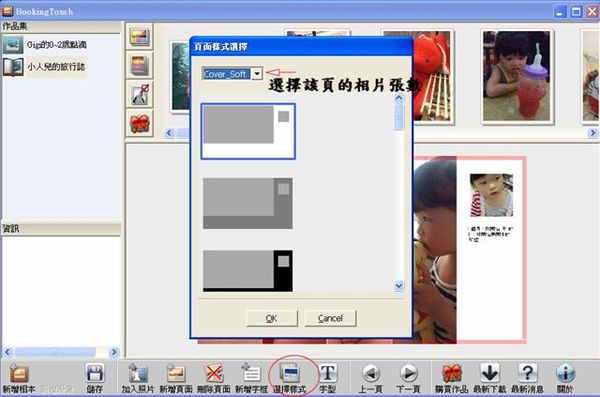Select the child with red drink thumbnail
This screenshot has height=397, width=600.
(x=517, y=77)
